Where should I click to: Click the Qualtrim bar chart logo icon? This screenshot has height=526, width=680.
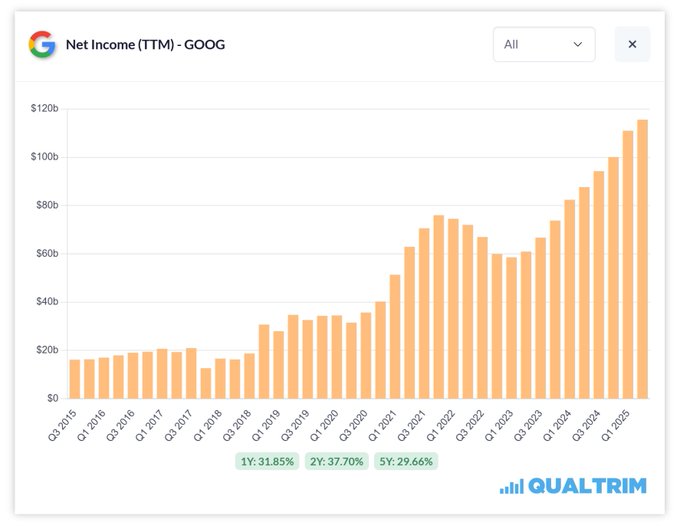click(512, 486)
